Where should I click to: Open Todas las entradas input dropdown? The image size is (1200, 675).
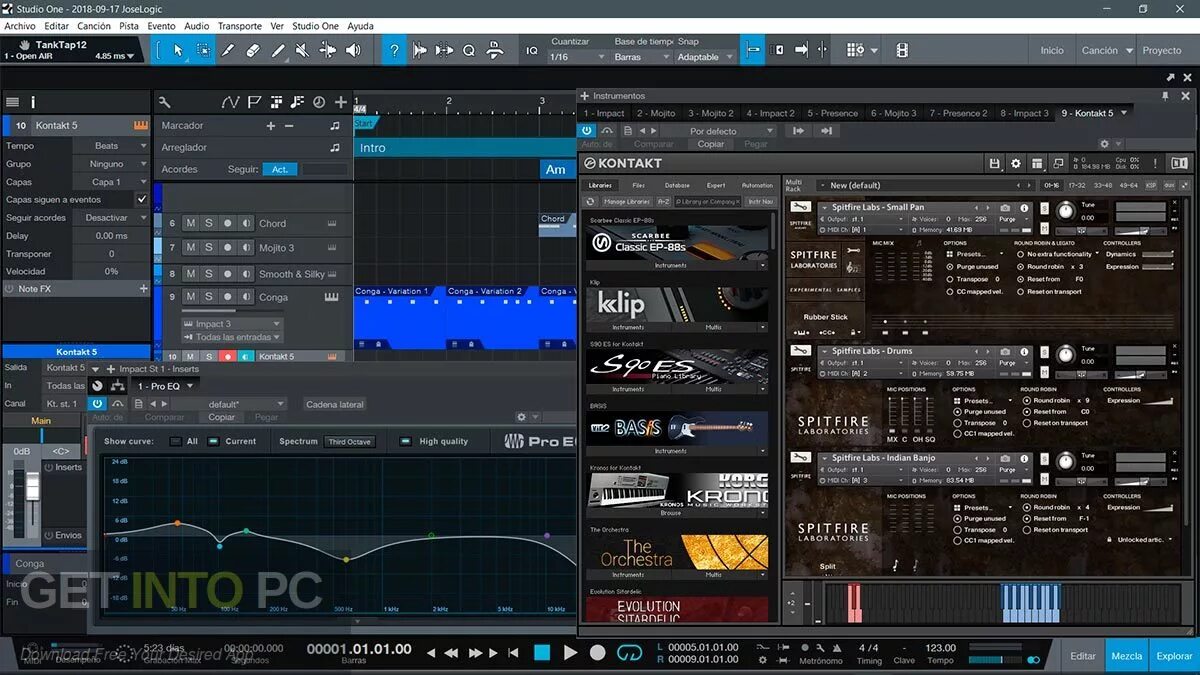click(232, 337)
